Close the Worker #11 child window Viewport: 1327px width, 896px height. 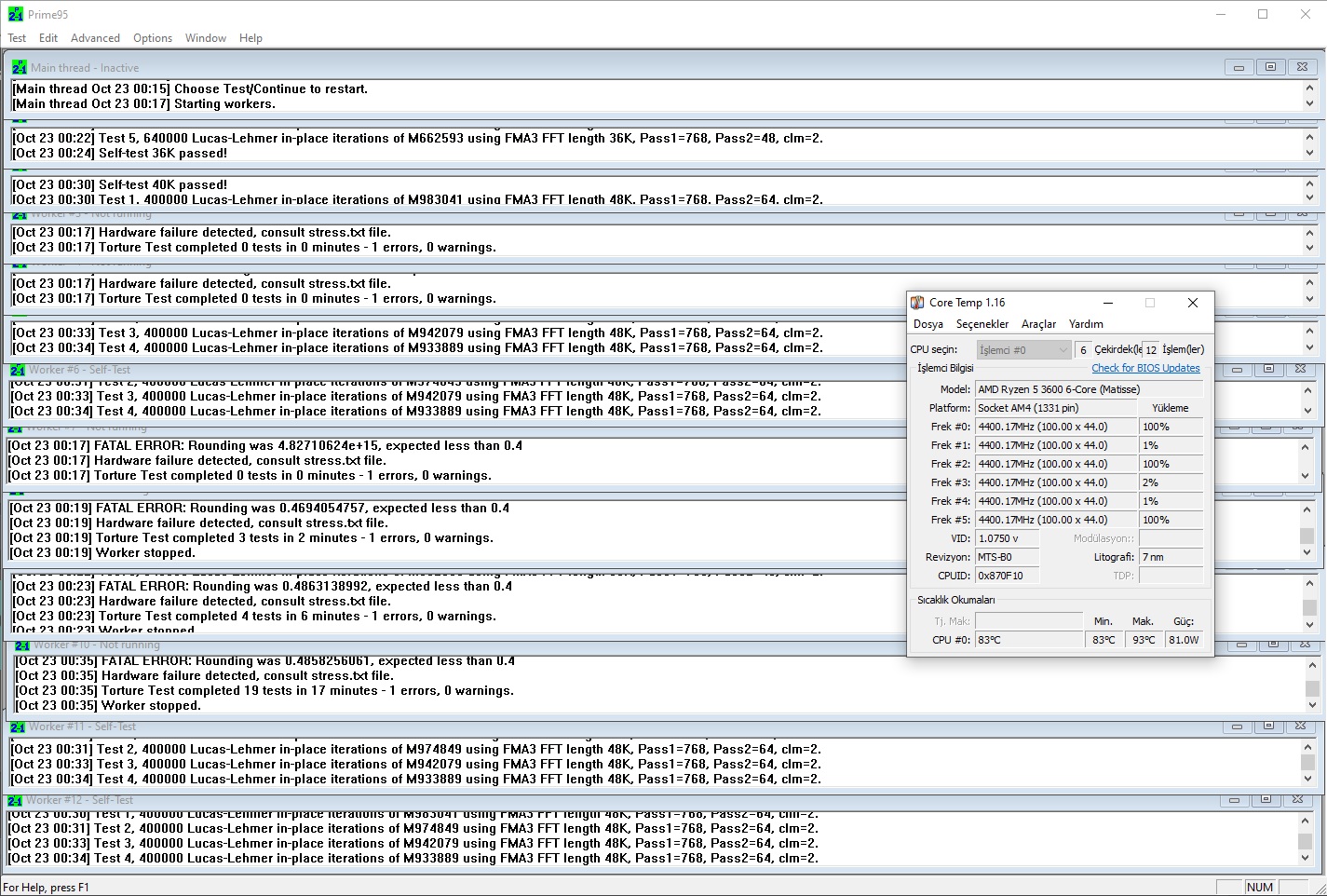1300,726
